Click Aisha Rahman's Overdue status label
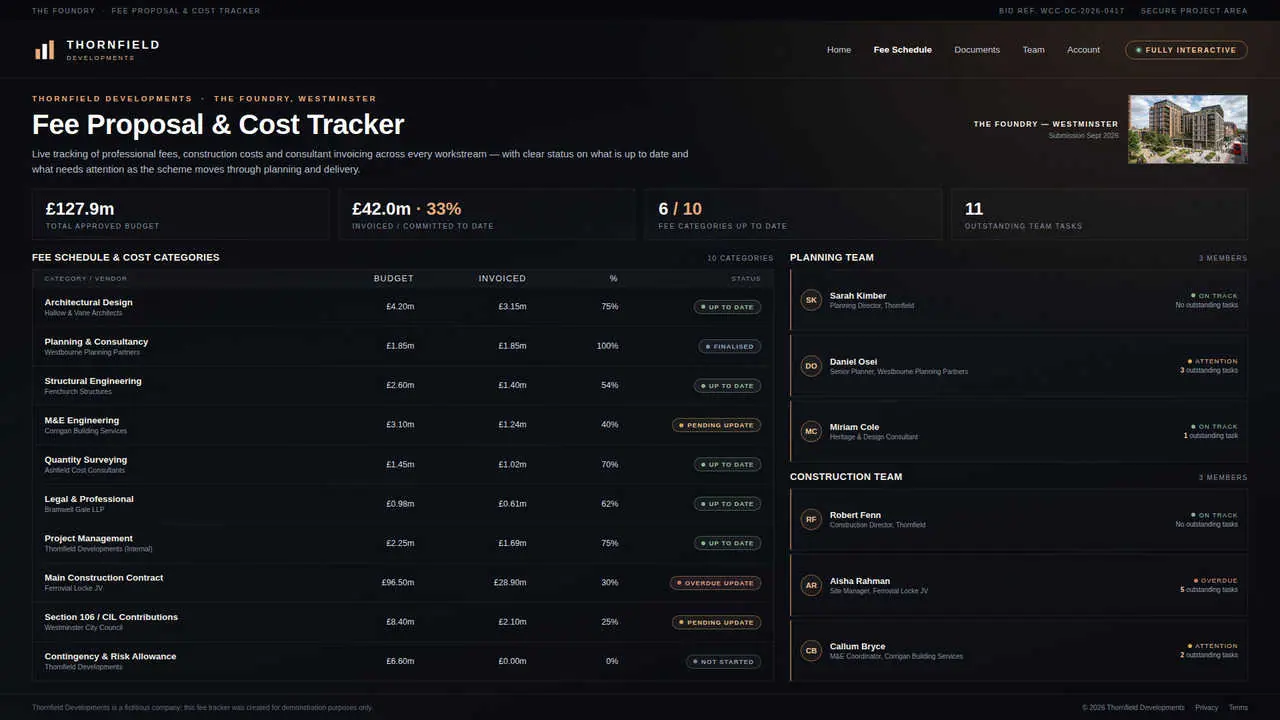1280x720 pixels. (x=1215, y=581)
